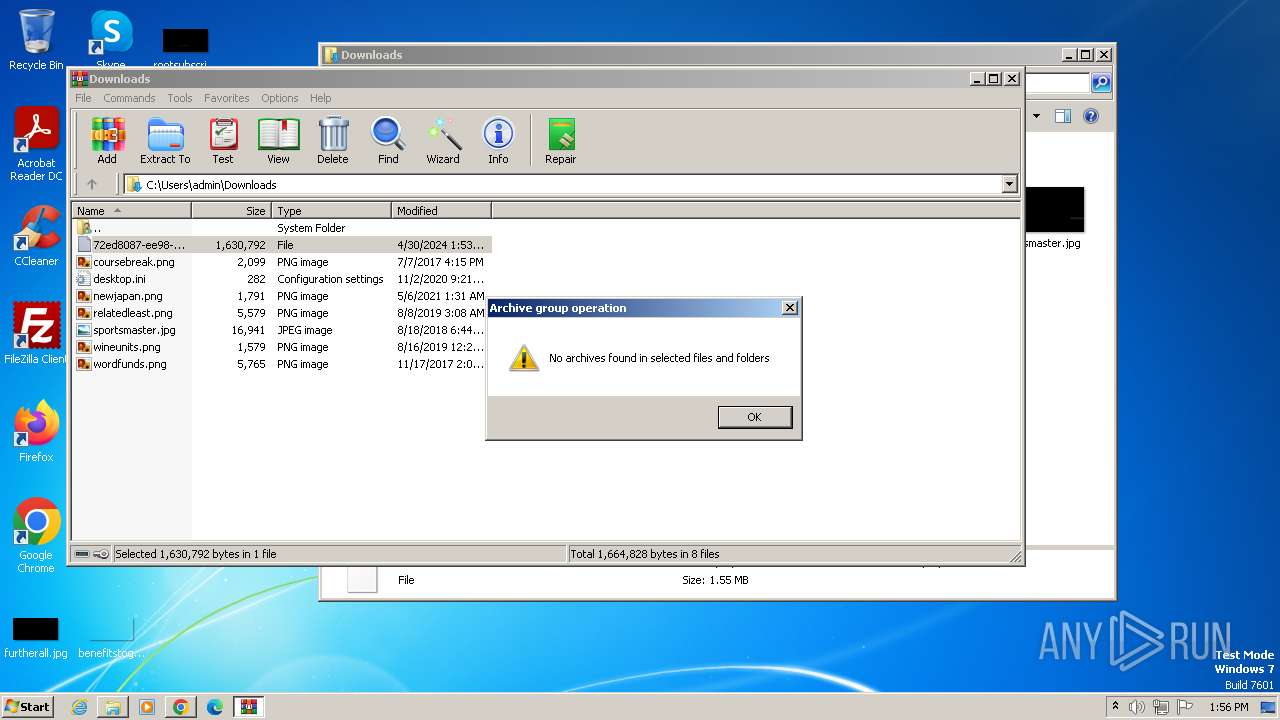Select newjapan.png in the list
The height and width of the screenshot is (720, 1280).
pyautogui.click(x=281, y=296)
